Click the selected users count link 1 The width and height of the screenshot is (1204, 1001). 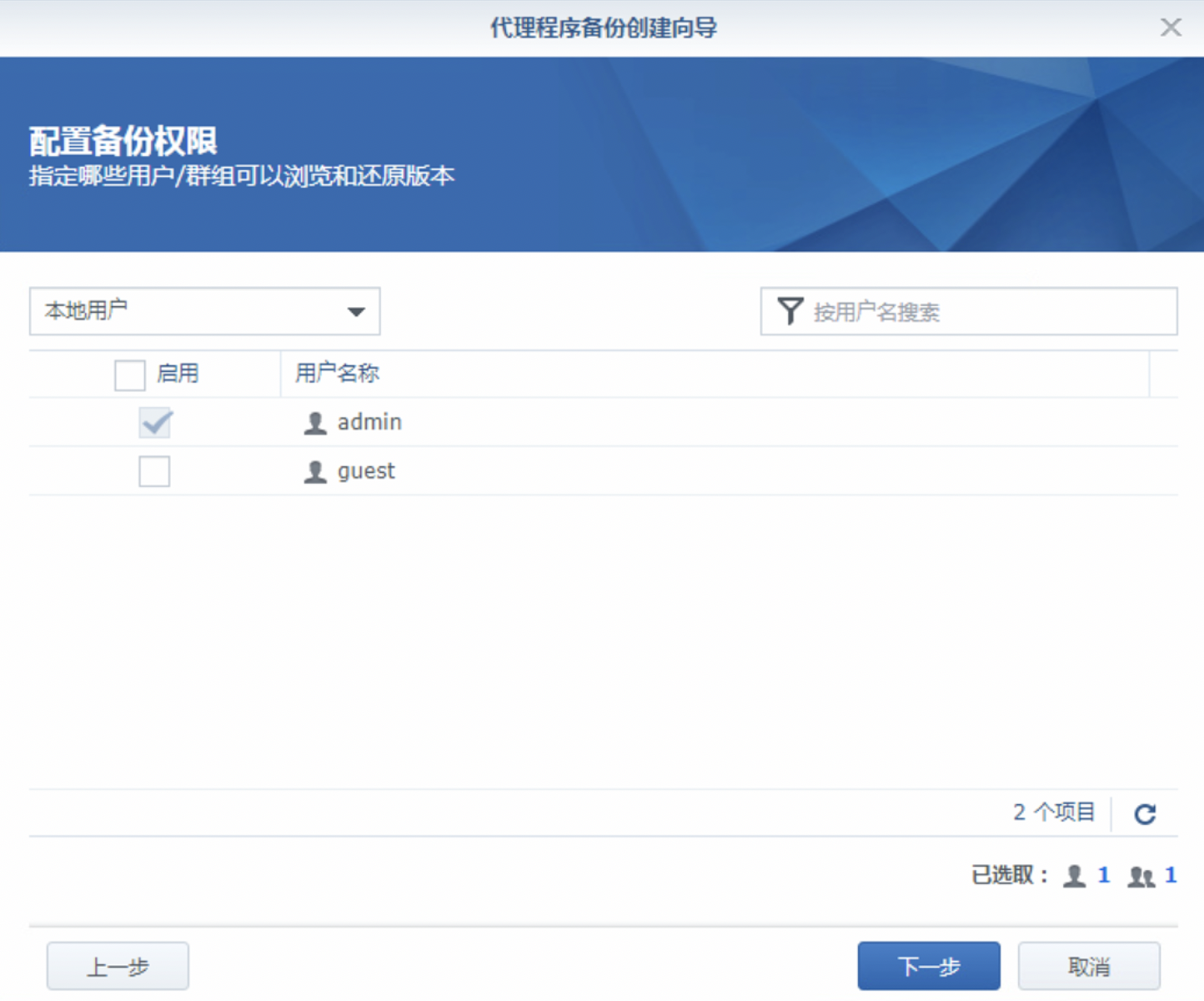coord(1104,875)
